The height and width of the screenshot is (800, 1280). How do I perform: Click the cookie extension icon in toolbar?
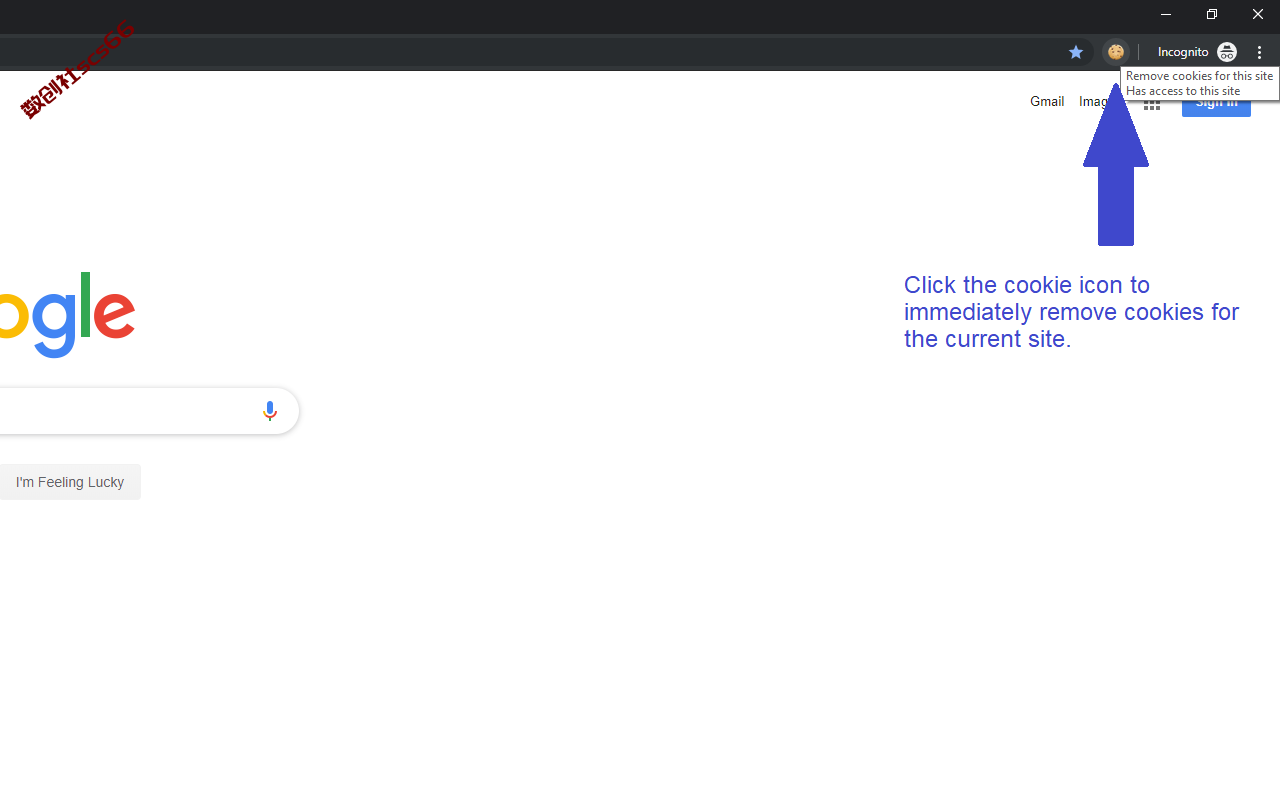click(x=1116, y=52)
